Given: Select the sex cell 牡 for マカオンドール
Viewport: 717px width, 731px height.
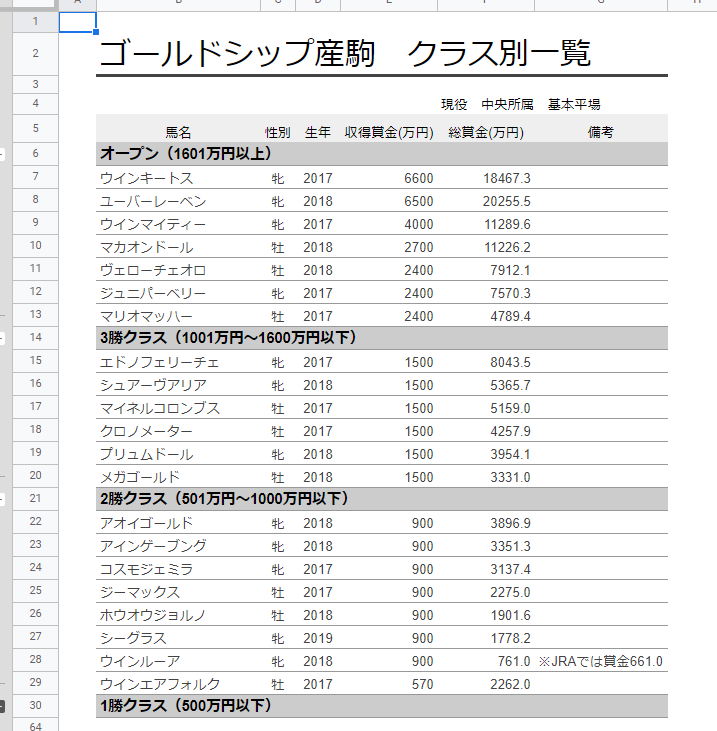Looking at the screenshot, I should coord(277,247).
